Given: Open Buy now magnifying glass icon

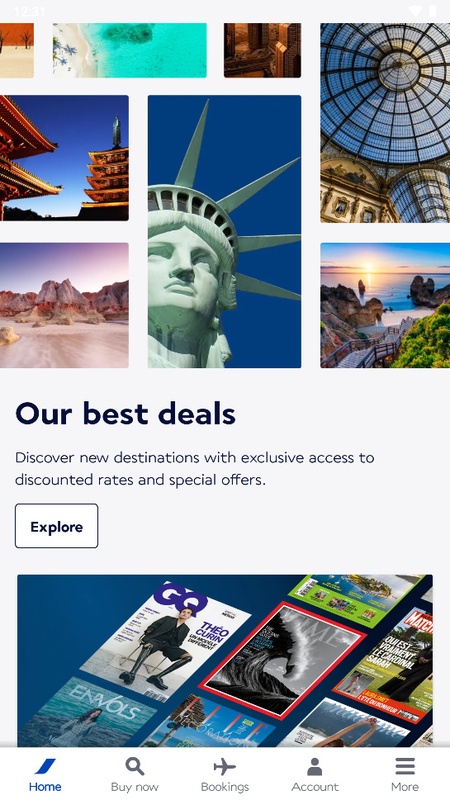Looking at the screenshot, I should pyautogui.click(x=135, y=766).
